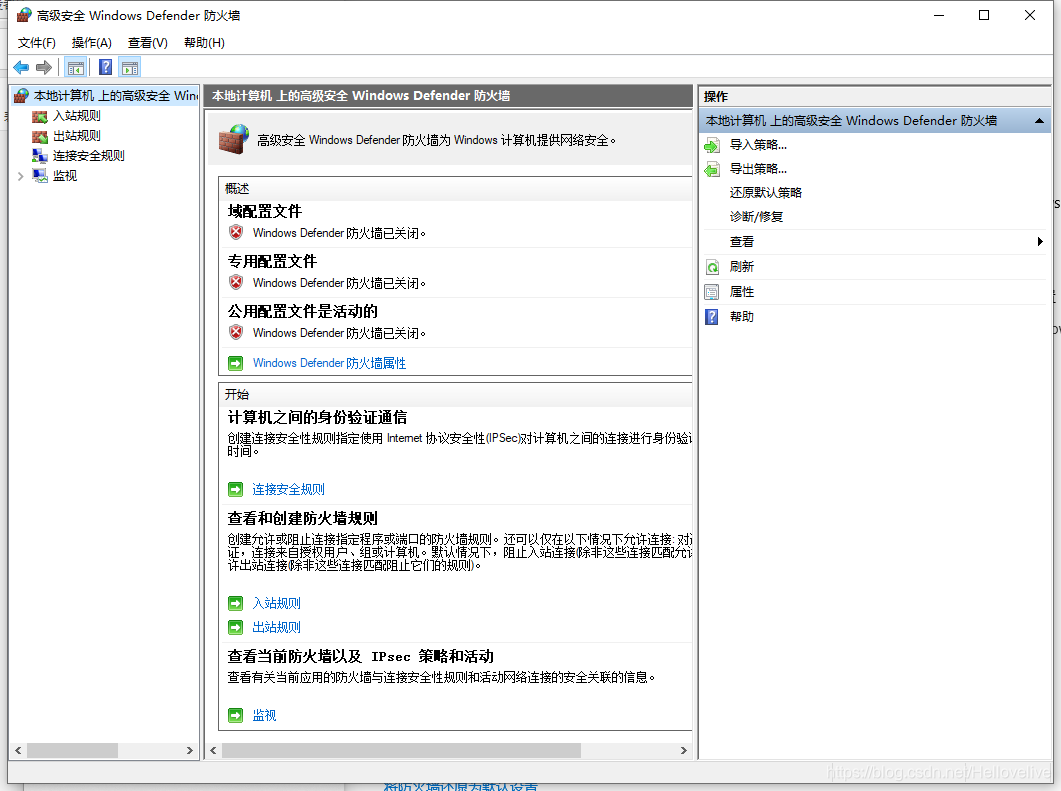1061x791 pixels.
Task: Click the 监视 tree icon
Action: click(x=40, y=176)
